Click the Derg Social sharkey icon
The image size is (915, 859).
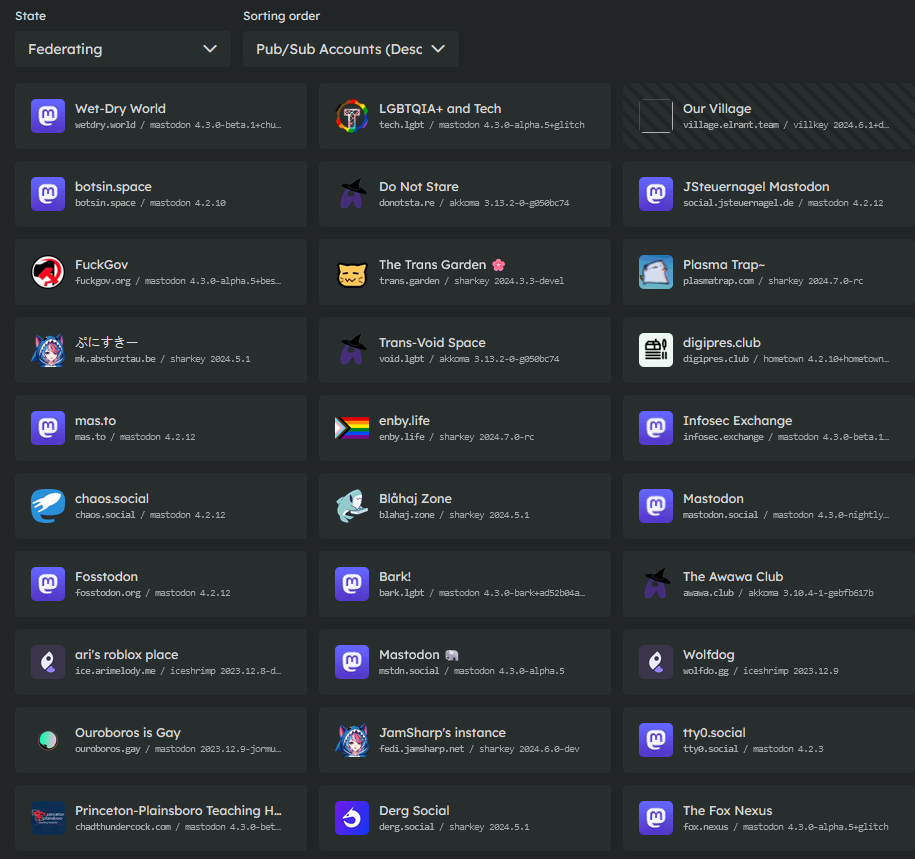point(352,818)
